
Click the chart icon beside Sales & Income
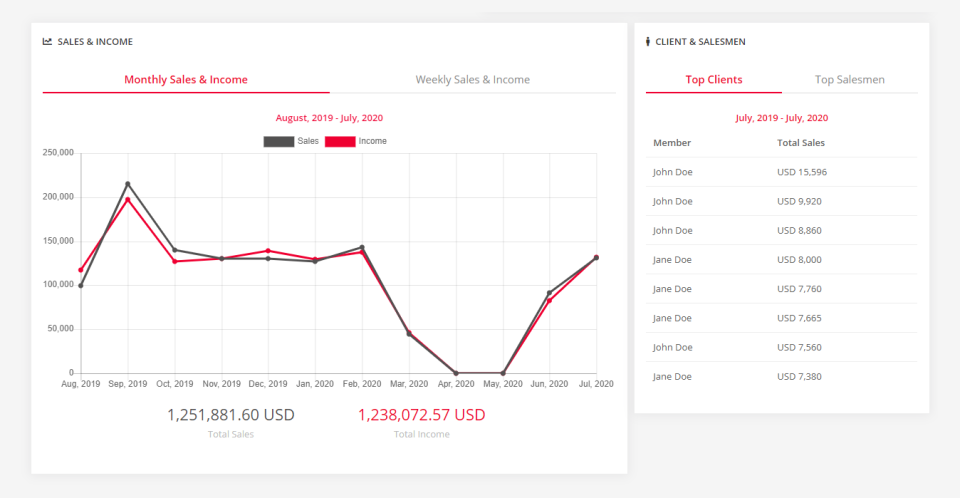pos(47,42)
